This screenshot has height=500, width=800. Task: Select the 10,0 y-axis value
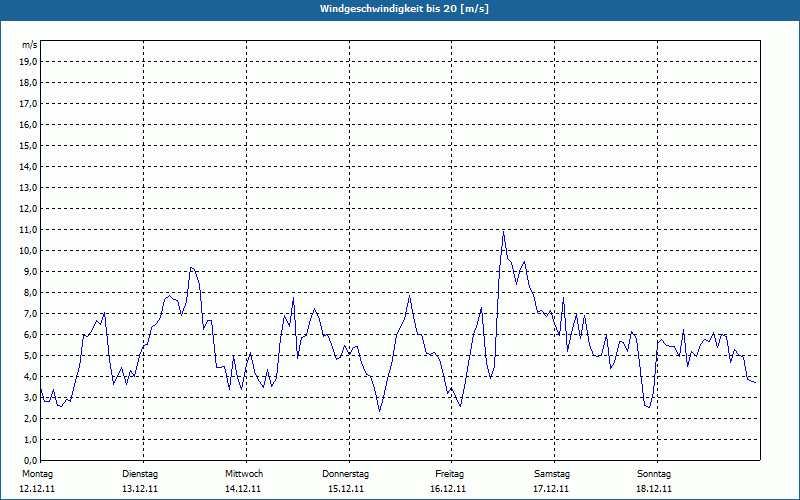tap(29, 251)
